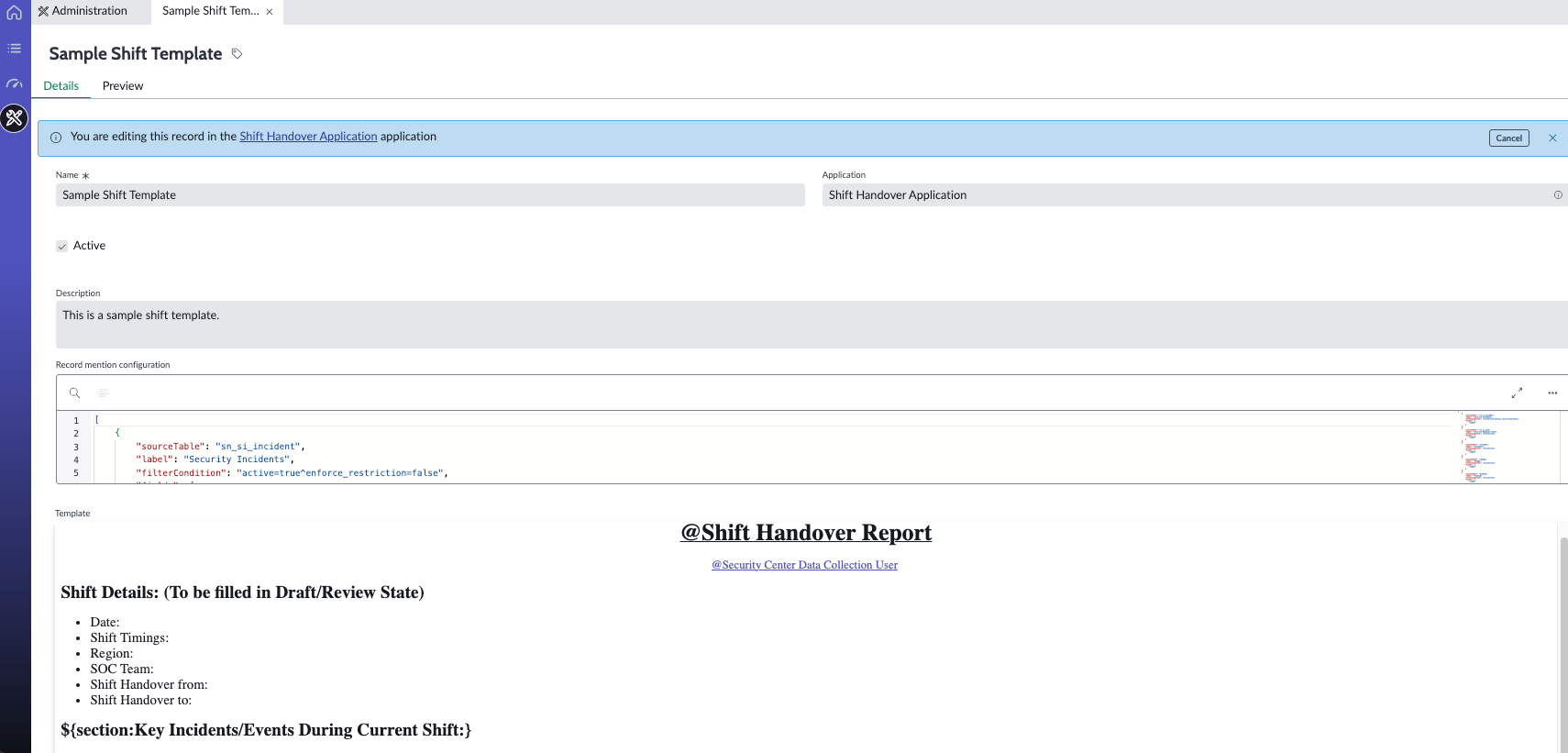This screenshot has width=1568, height=753.
Task: Open search in code editor toolbar
Action: click(75, 393)
